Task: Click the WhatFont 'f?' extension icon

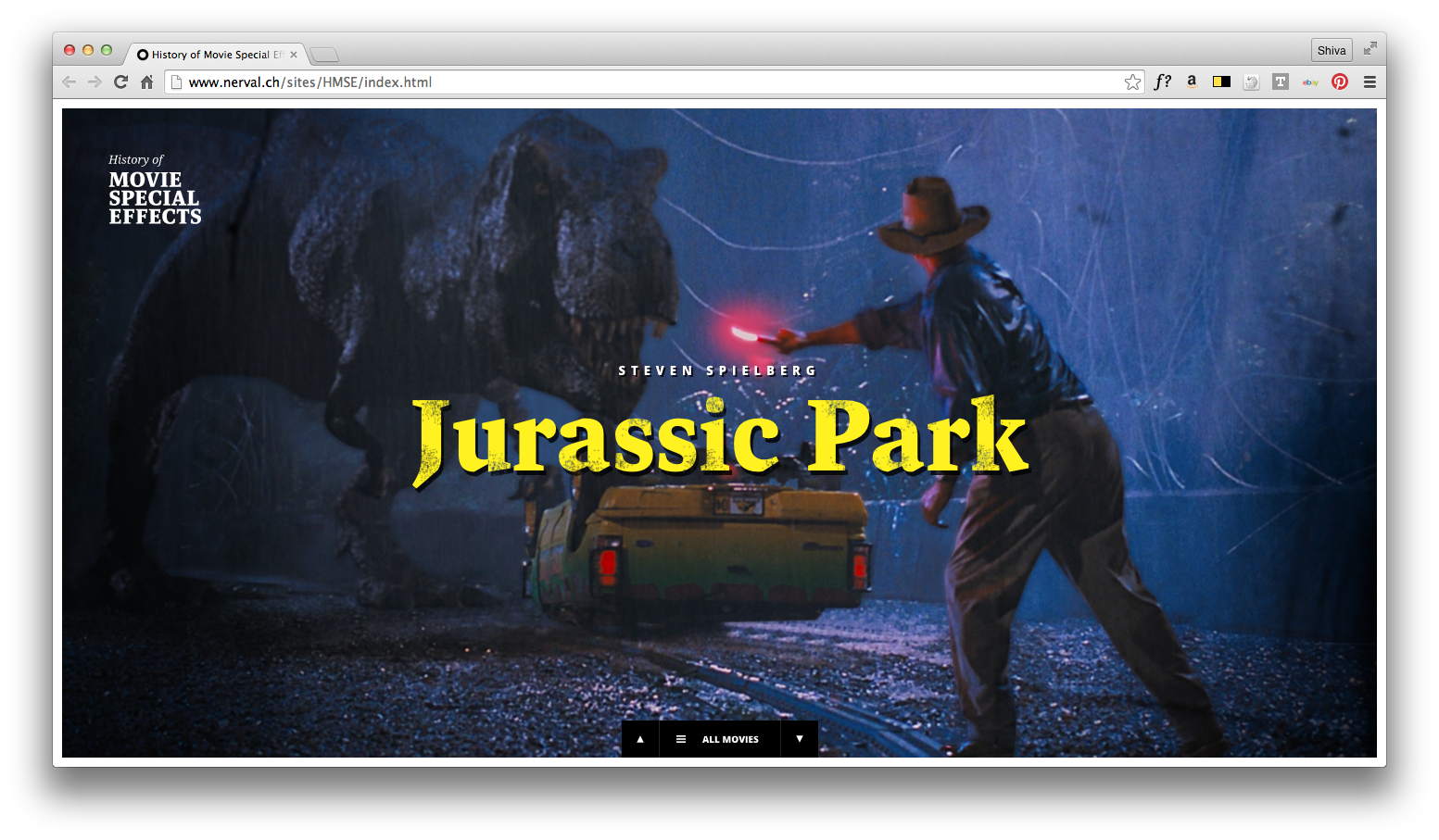Action: pyautogui.click(x=1162, y=81)
